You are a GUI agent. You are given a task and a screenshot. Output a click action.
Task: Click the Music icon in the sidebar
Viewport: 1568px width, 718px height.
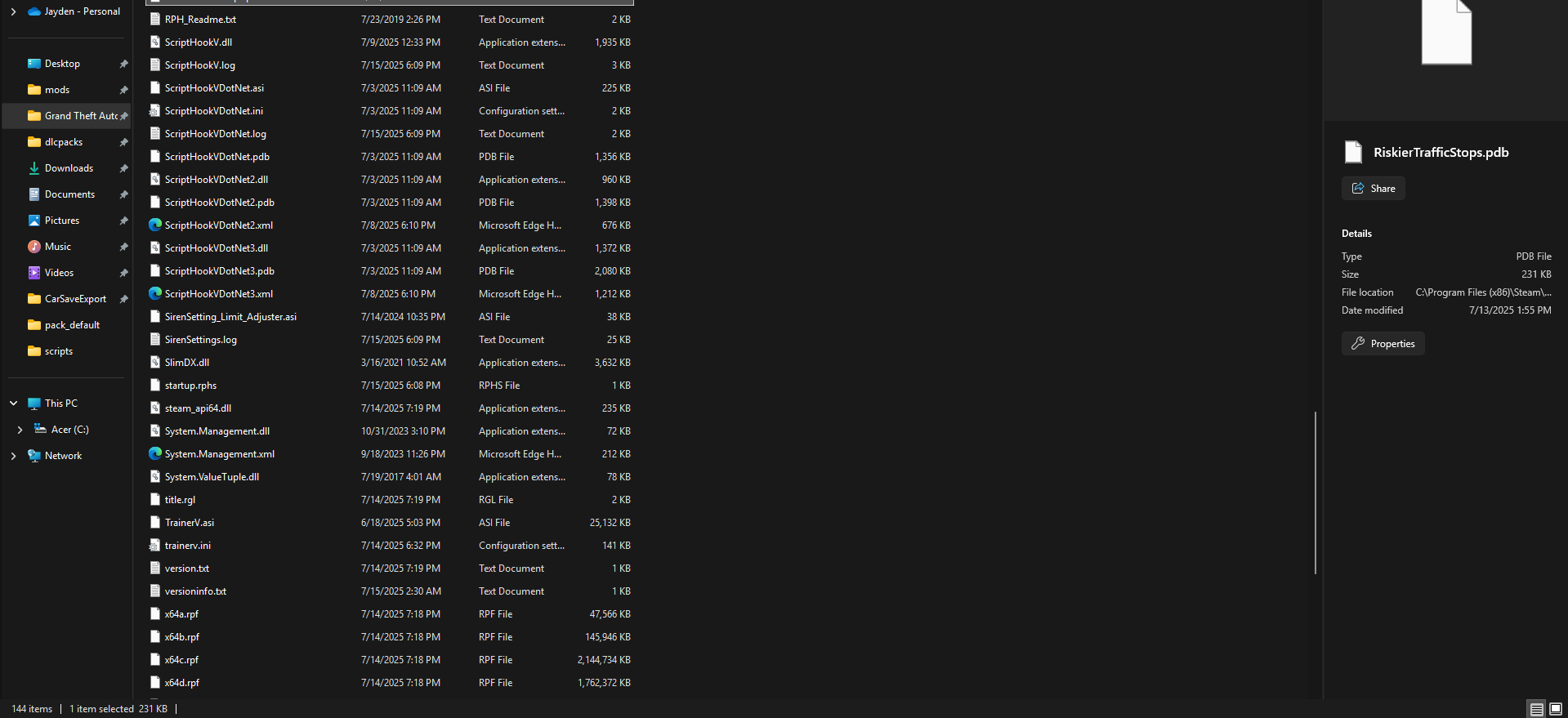[34, 247]
